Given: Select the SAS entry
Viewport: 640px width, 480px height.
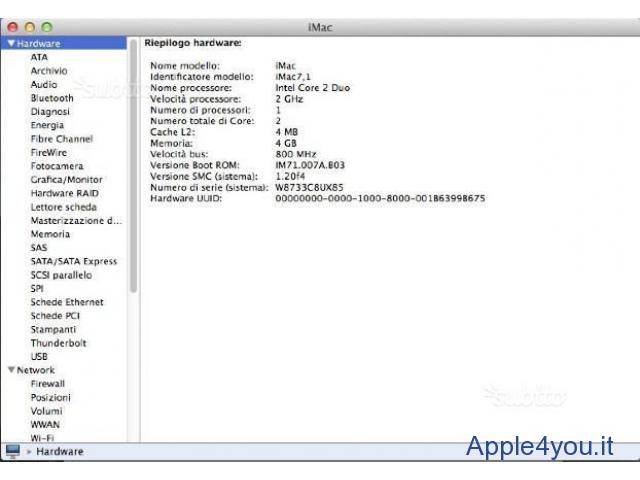Looking at the screenshot, I should [39, 248].
